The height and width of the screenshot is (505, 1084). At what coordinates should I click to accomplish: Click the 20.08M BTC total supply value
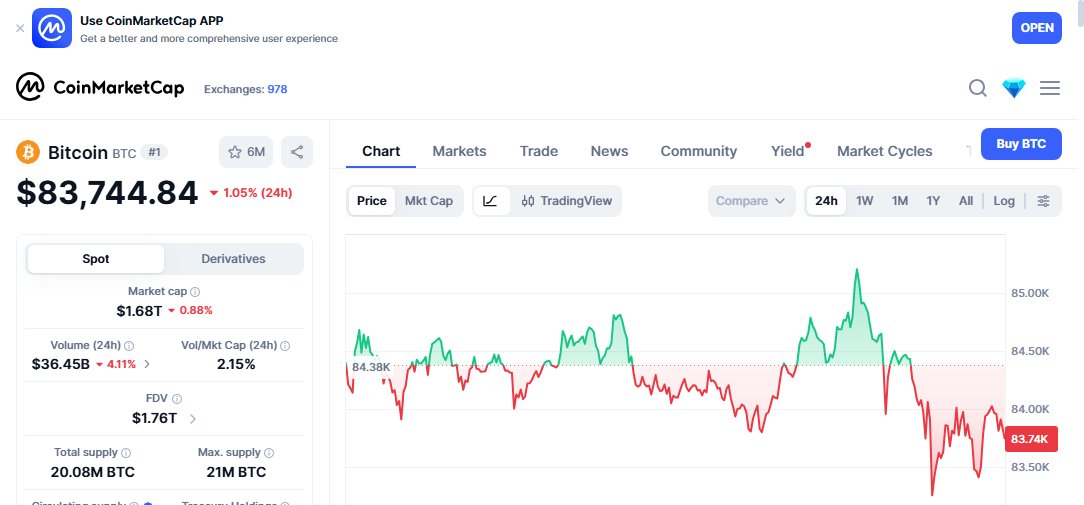point(93,472)
